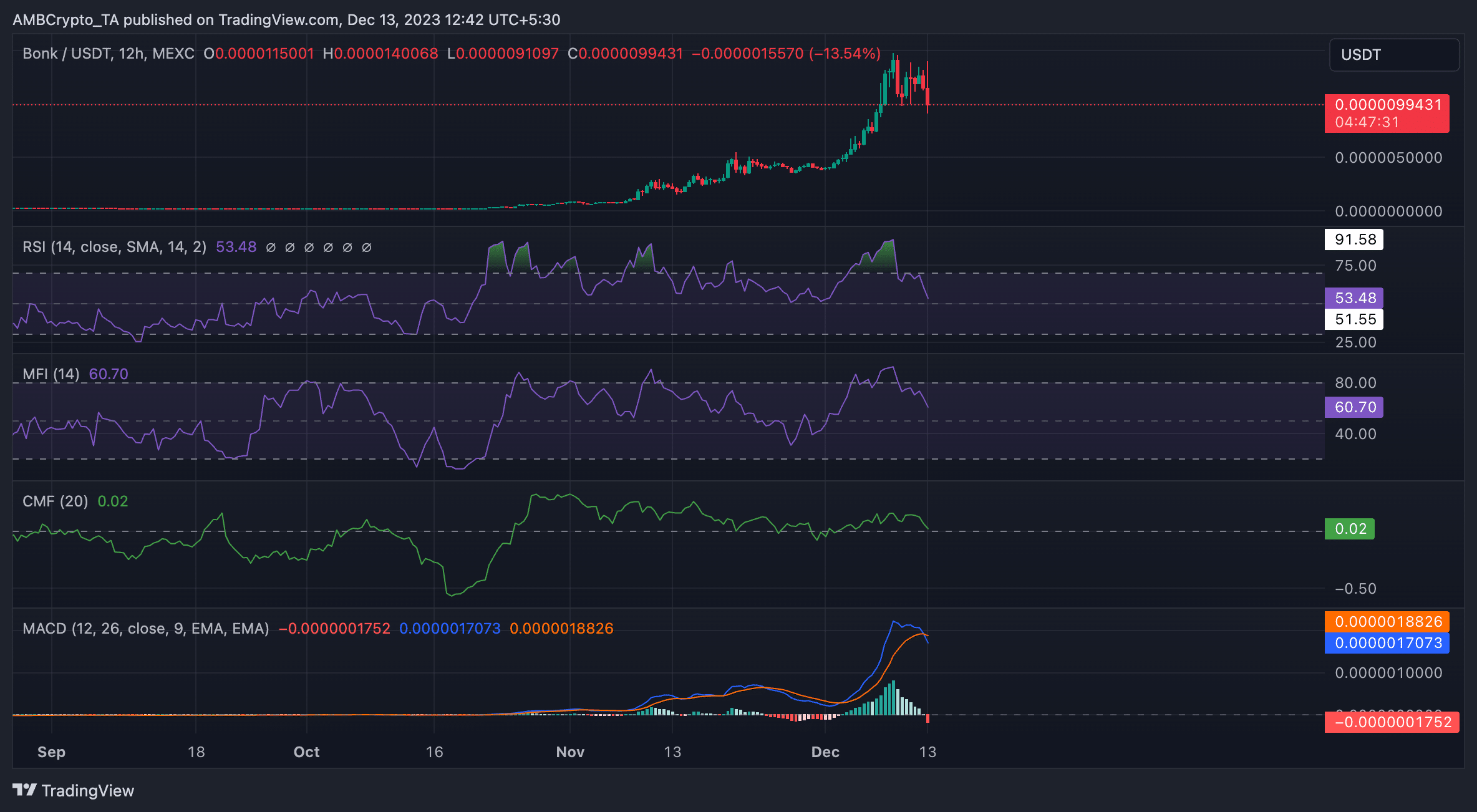This screenshot has height=812, width=1477.
Task: Click the last ∅ symbol in RSI legend
Action: pyautogui.click(x=367, y=248)
